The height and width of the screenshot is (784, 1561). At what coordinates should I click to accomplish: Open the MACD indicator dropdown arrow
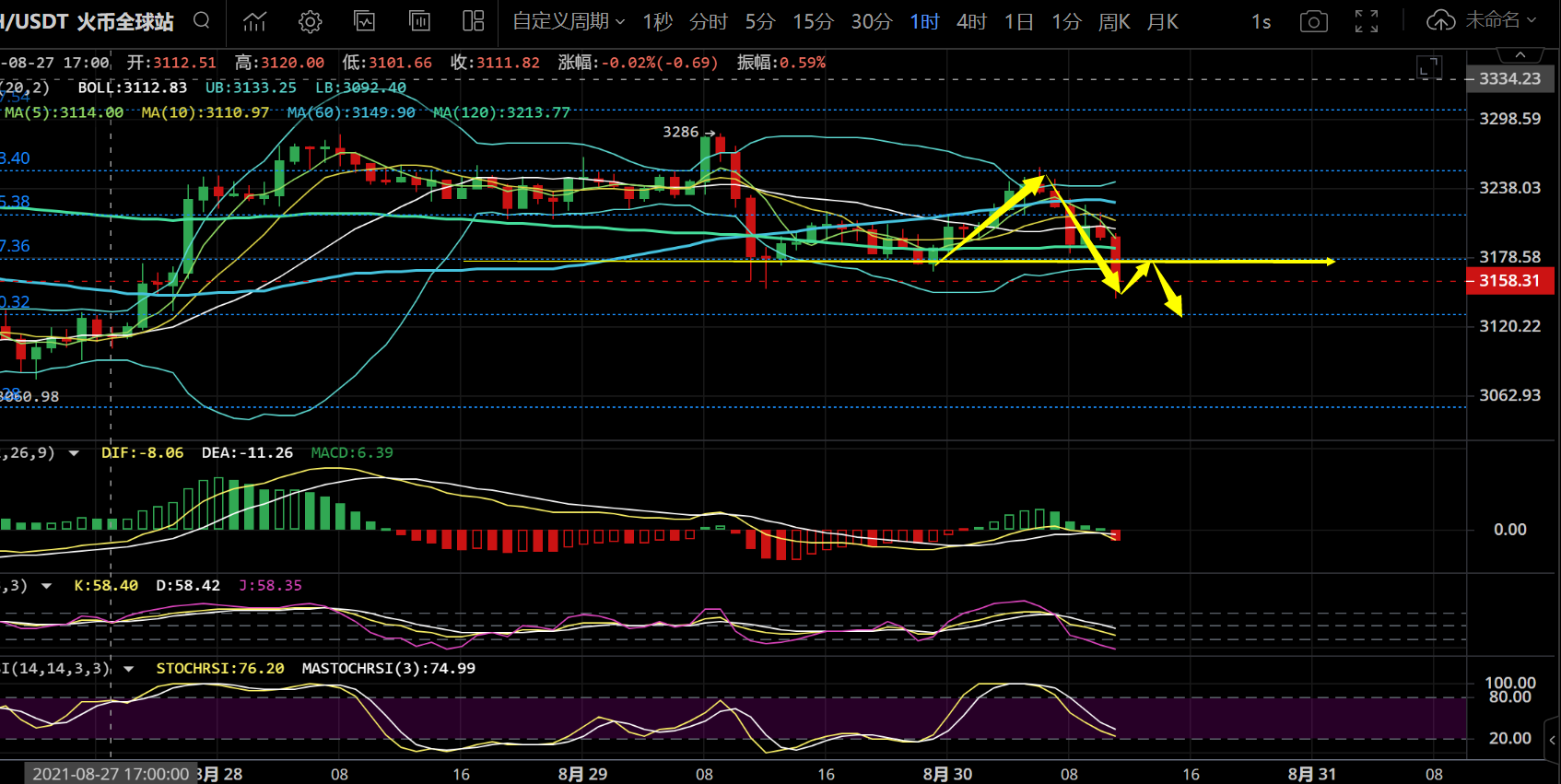(x=74, y=453)
